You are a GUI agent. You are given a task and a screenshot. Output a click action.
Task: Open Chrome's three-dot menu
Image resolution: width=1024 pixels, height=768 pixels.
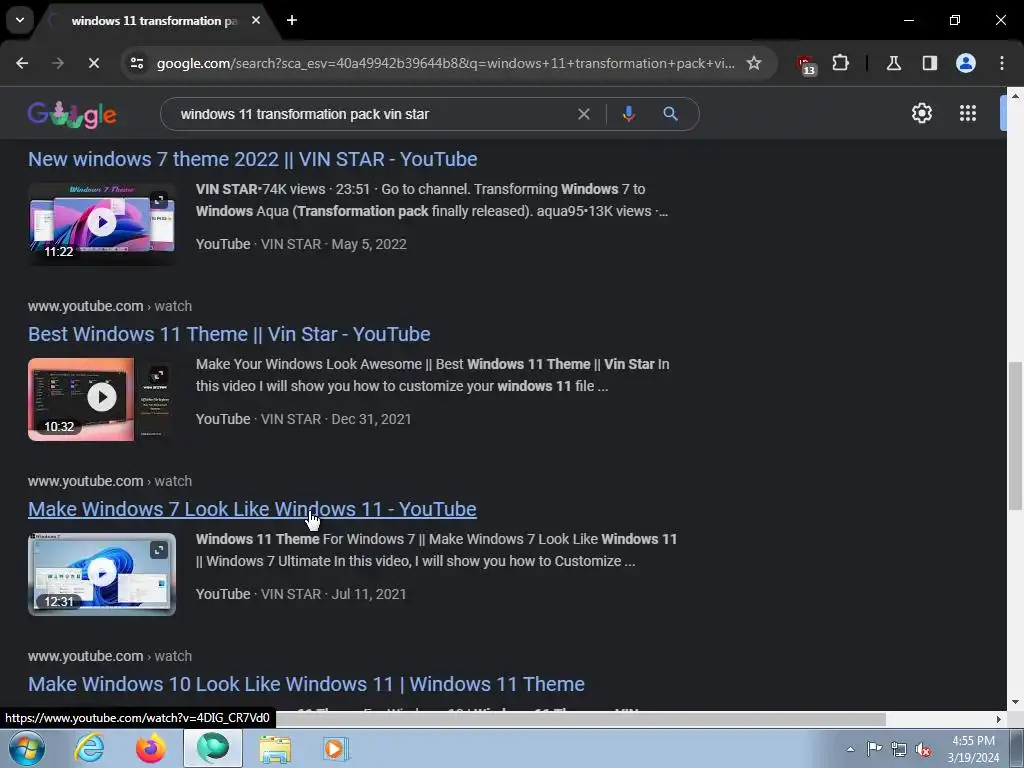[1002, 63]
